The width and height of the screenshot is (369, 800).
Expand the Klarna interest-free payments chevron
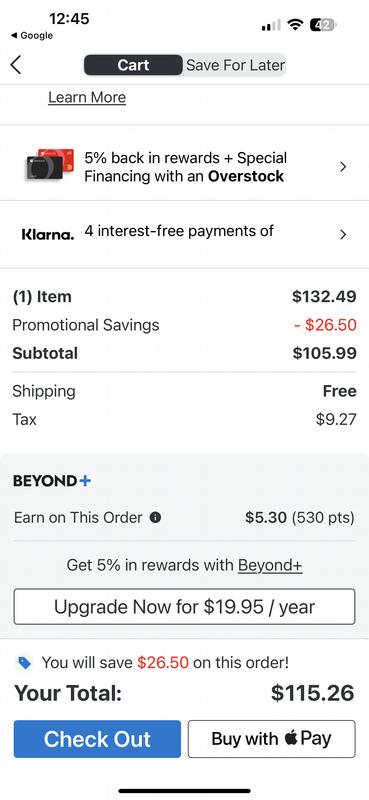[343, 234]
